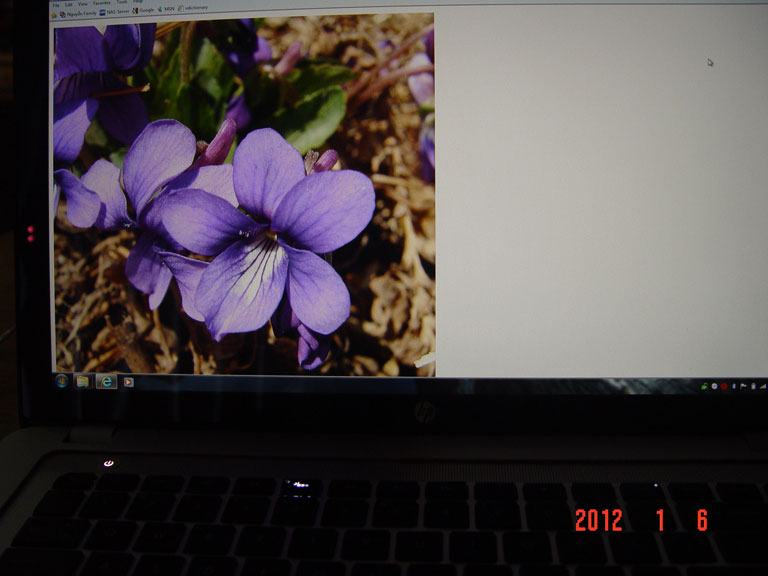
Task: Click the white round tray icon
Action: 715,386
